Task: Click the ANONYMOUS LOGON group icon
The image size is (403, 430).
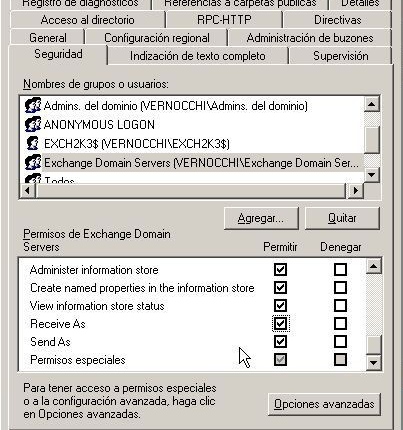Action: (x=33, y=124)
